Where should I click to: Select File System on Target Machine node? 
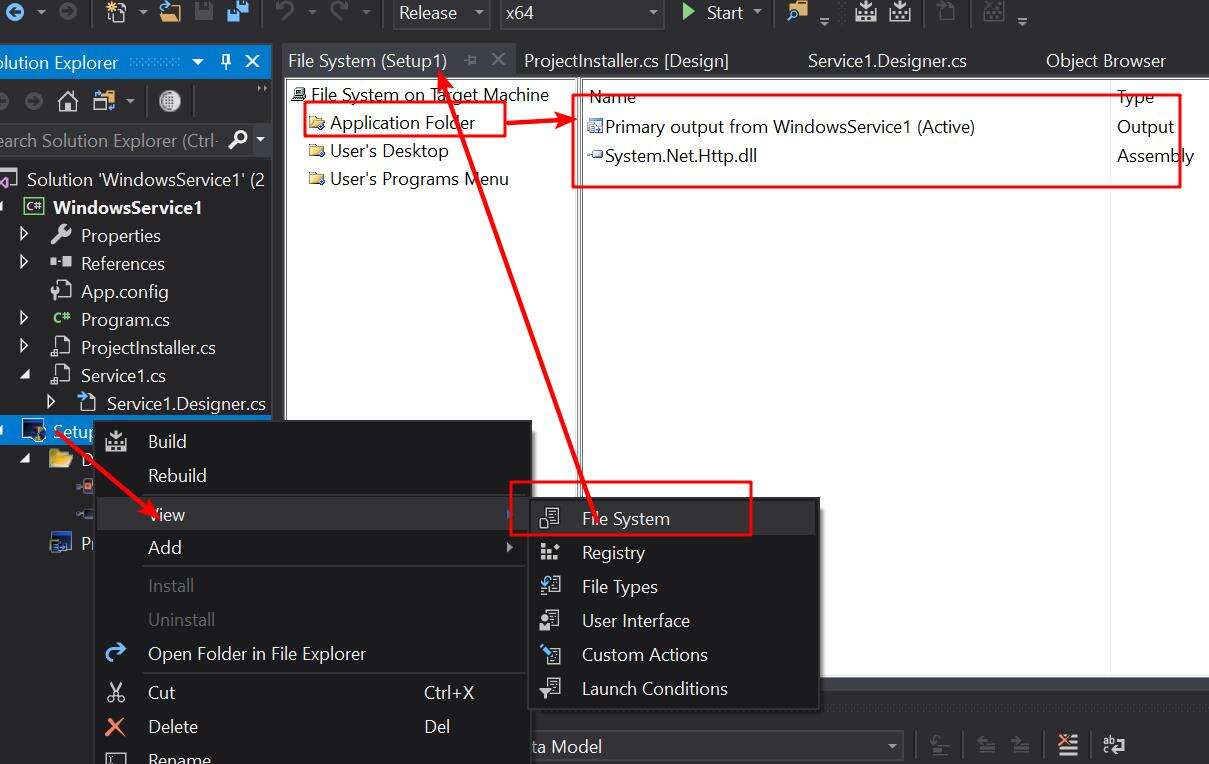(430, 95)
